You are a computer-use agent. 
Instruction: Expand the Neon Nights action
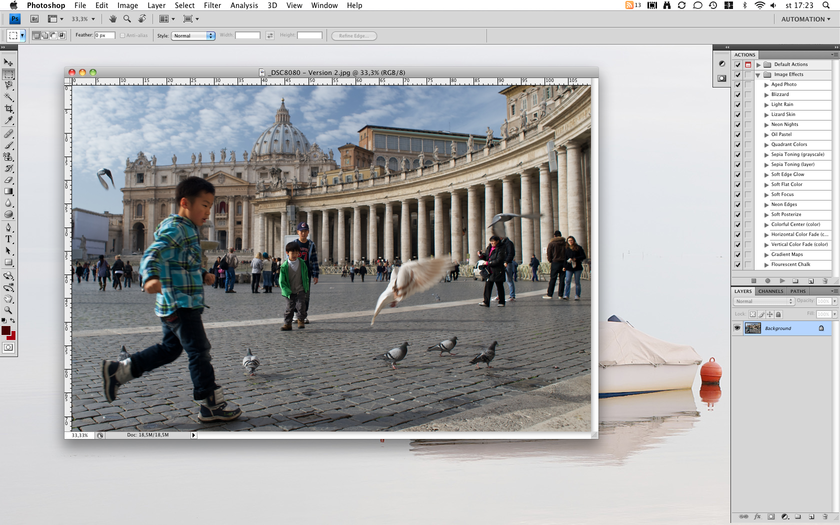click(766, 125)
